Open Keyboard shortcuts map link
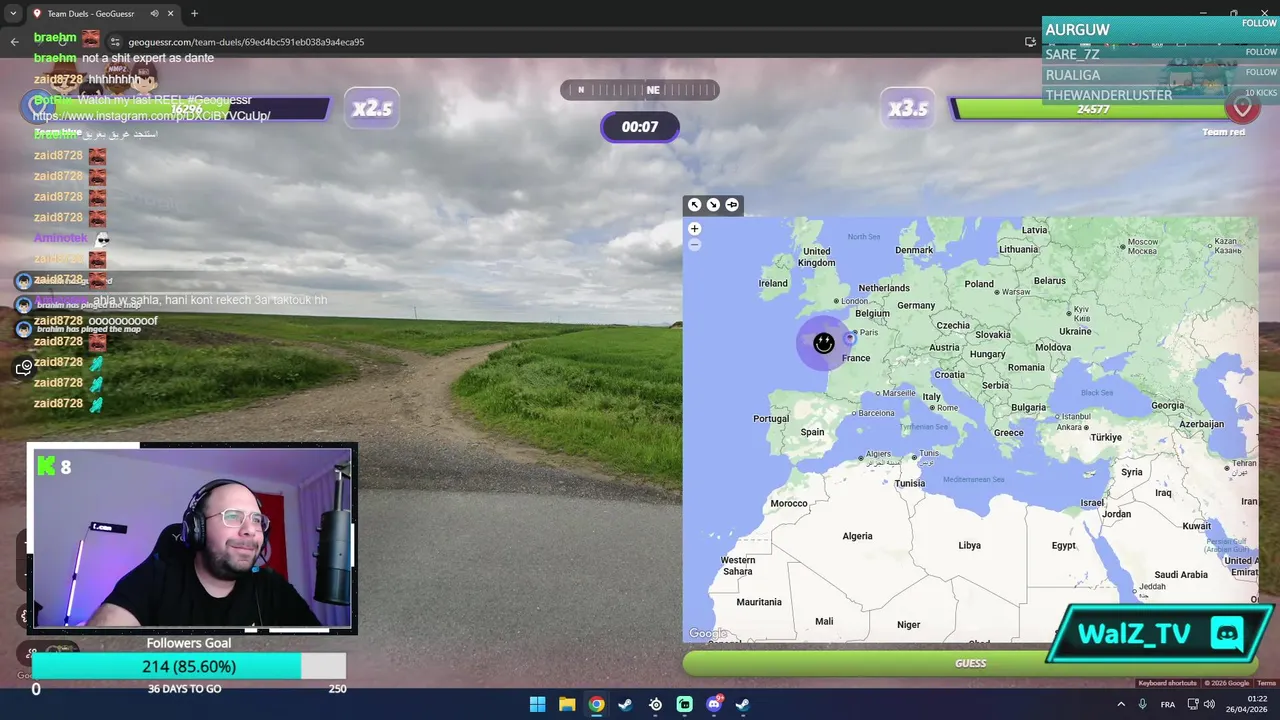 tap(1167, 683)
